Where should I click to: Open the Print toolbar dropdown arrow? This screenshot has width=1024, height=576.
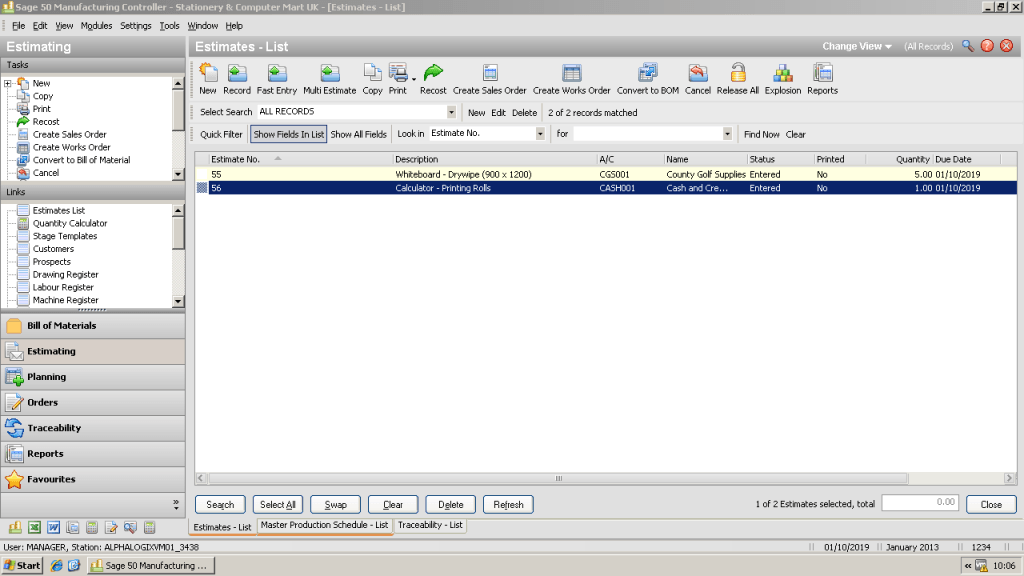(x=414, y=80)
